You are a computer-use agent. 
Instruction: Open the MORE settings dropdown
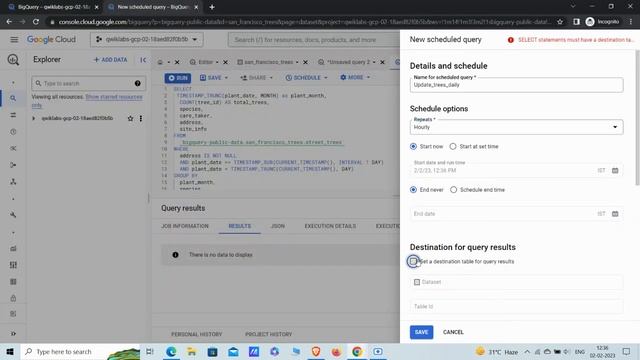point(368,78)
